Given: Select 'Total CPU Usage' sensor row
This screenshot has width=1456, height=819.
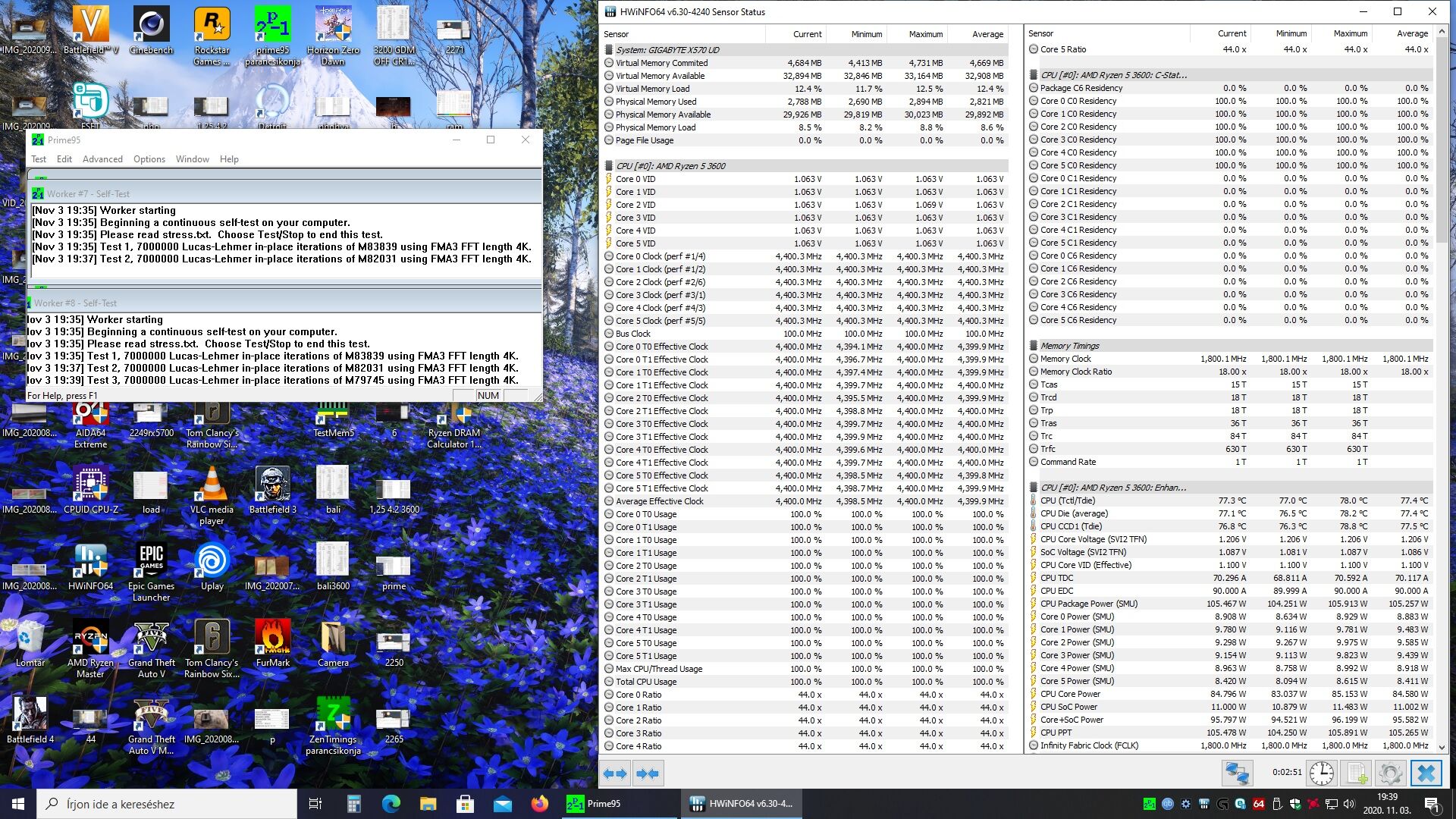Looking at the screenshot, I should pyautogui.click(x=805, y=682).
